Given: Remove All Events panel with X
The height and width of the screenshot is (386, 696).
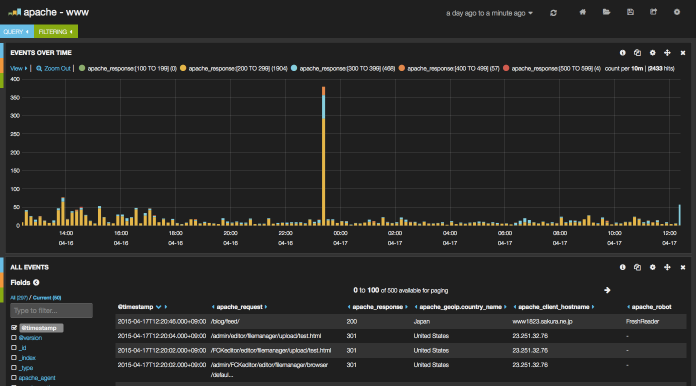Looking at the screenshot, I should (683, 267).
